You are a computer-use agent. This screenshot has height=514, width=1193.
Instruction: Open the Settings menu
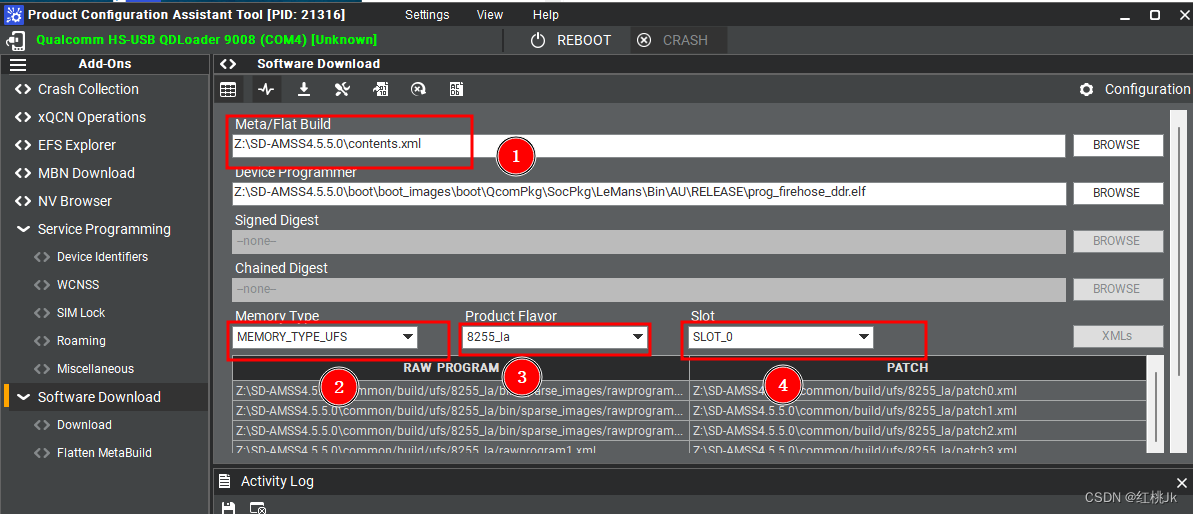point(427,14)
